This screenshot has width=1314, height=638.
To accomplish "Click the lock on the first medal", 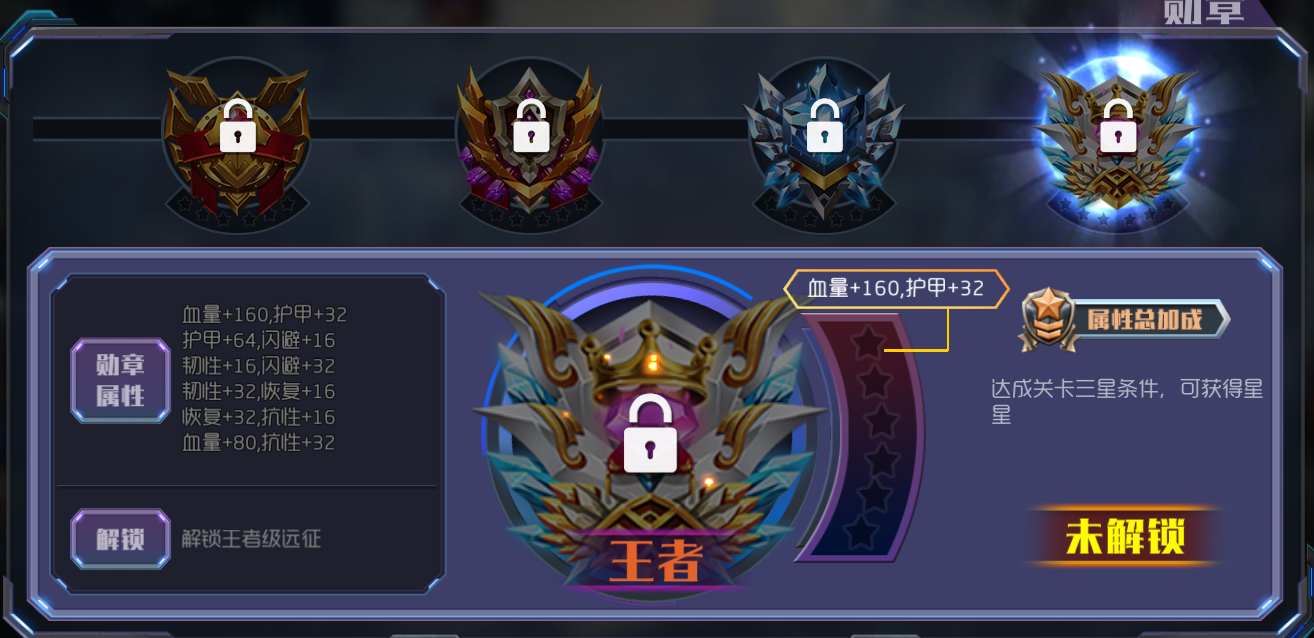I will click(x=237, y=126).
